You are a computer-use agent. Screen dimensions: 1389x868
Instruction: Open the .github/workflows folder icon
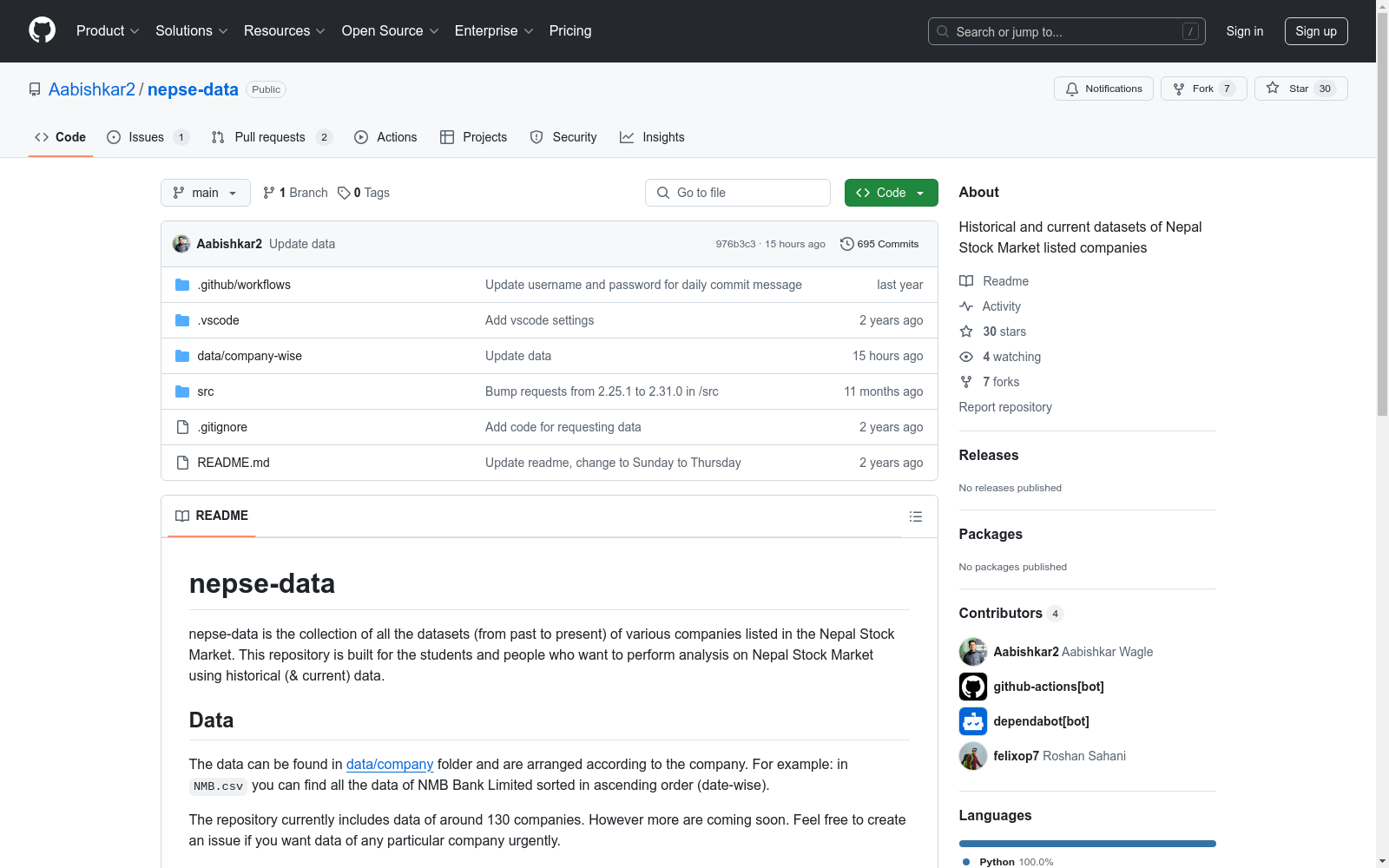click(x=182, y=285)
